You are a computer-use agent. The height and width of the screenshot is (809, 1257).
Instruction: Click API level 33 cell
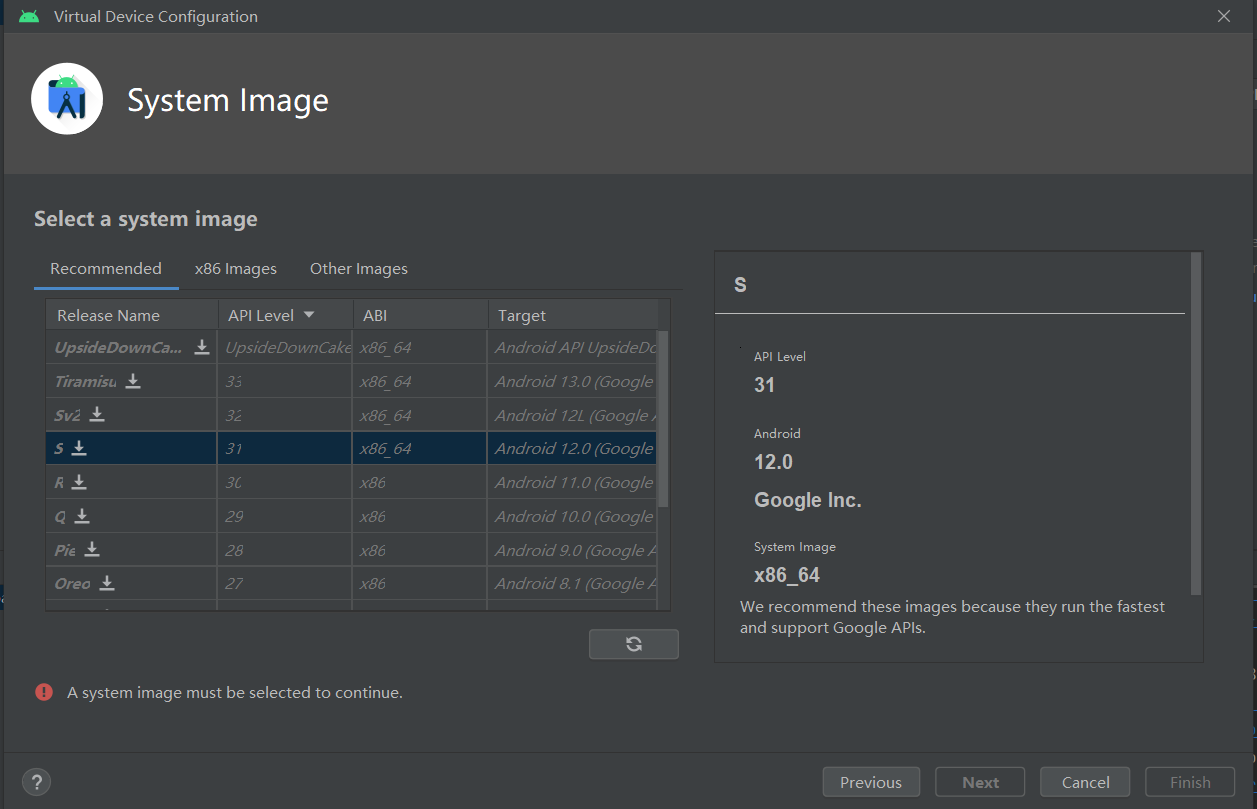[285, 381]
